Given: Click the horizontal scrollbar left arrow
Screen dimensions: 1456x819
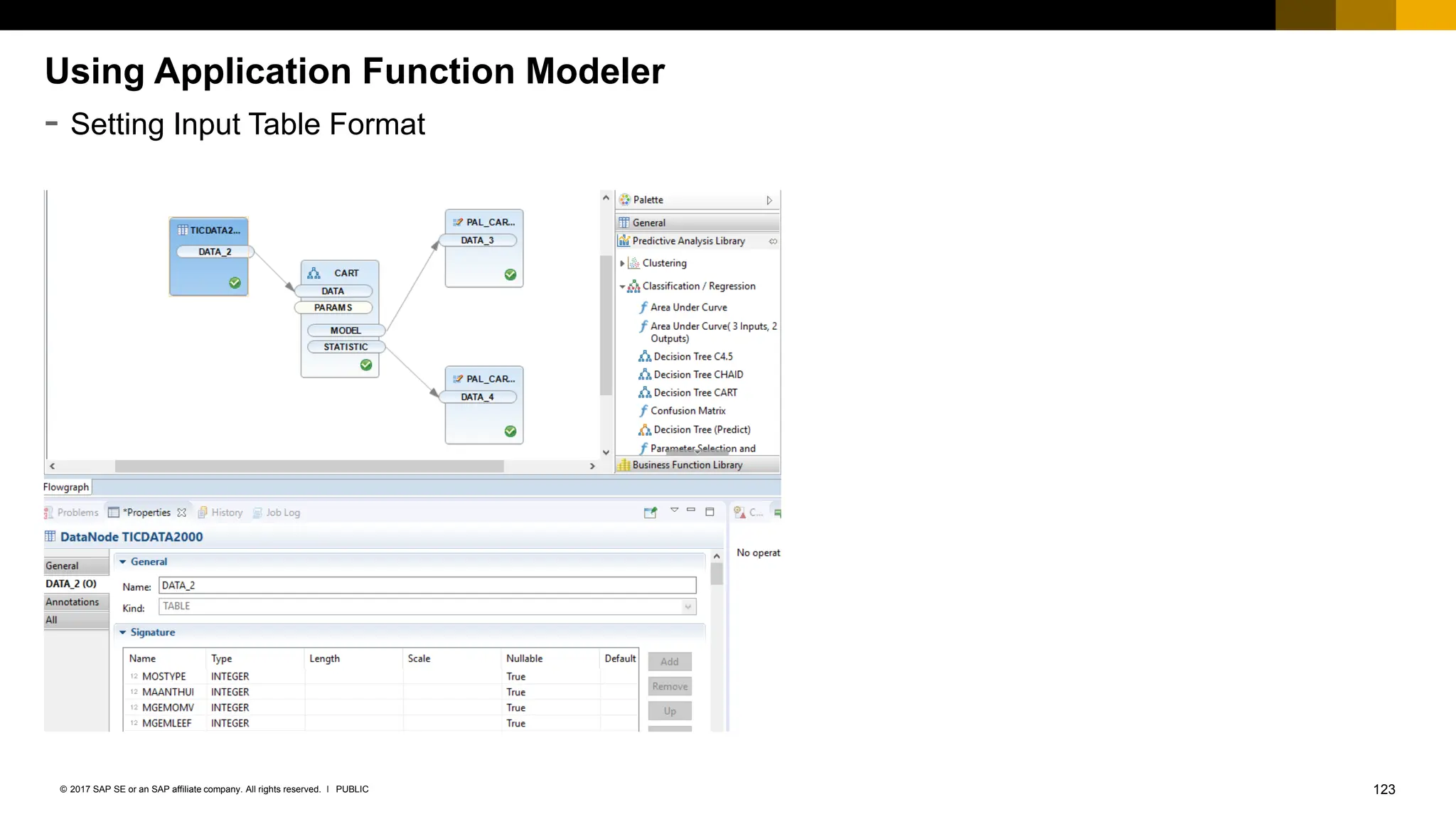Looking at the screenshot, I should tap(52, 466).
